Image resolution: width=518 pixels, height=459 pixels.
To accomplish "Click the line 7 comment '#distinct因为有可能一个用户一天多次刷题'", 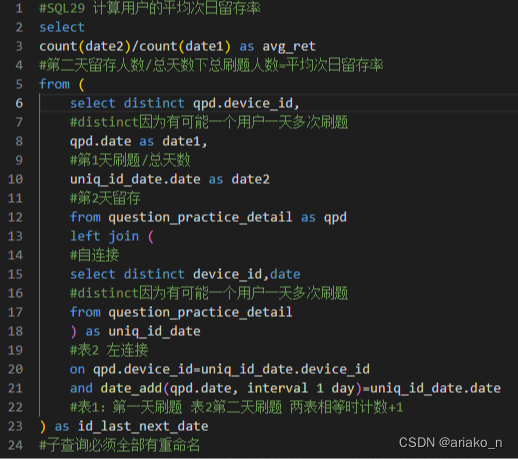I will [209, 122].
